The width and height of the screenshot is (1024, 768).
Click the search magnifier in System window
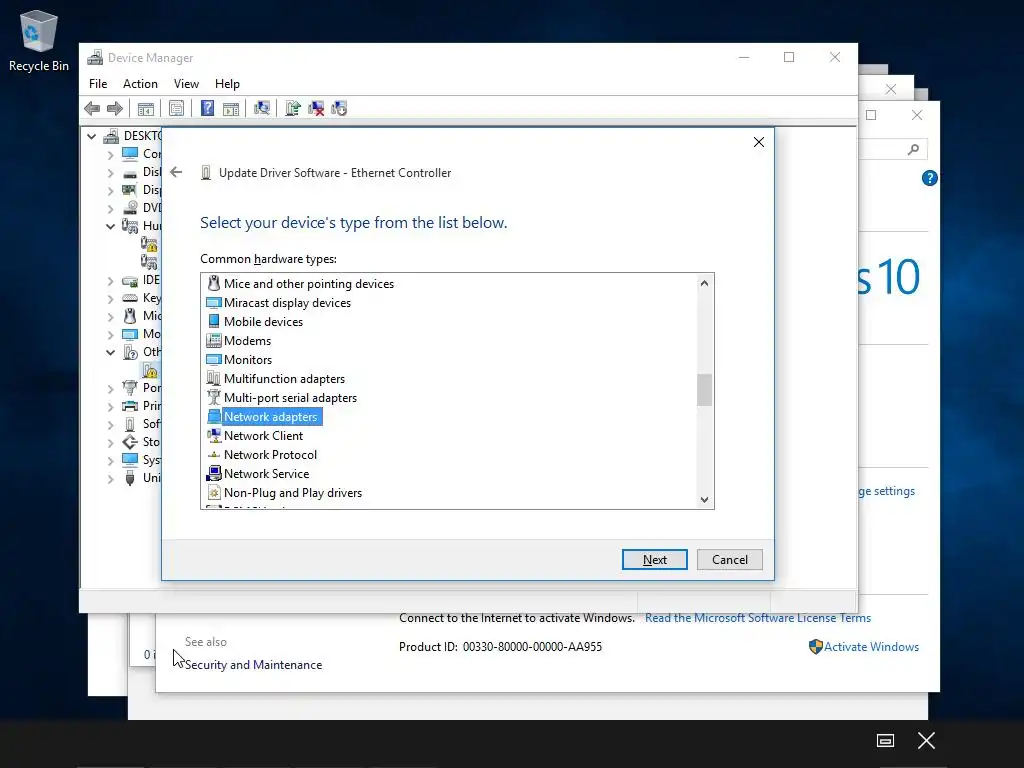click(x=913, y=150)
